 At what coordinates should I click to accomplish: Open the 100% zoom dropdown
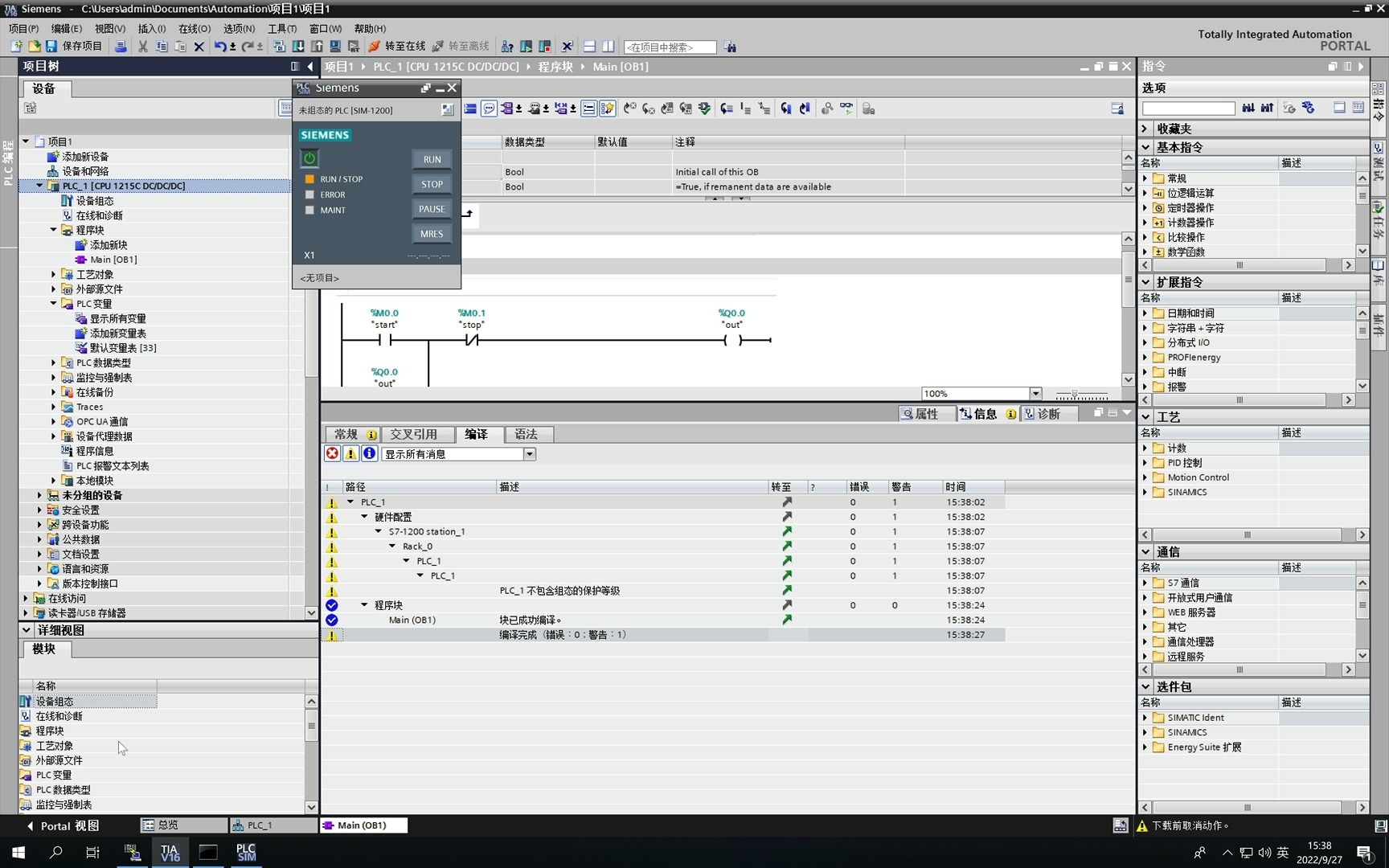(1035, 393)
